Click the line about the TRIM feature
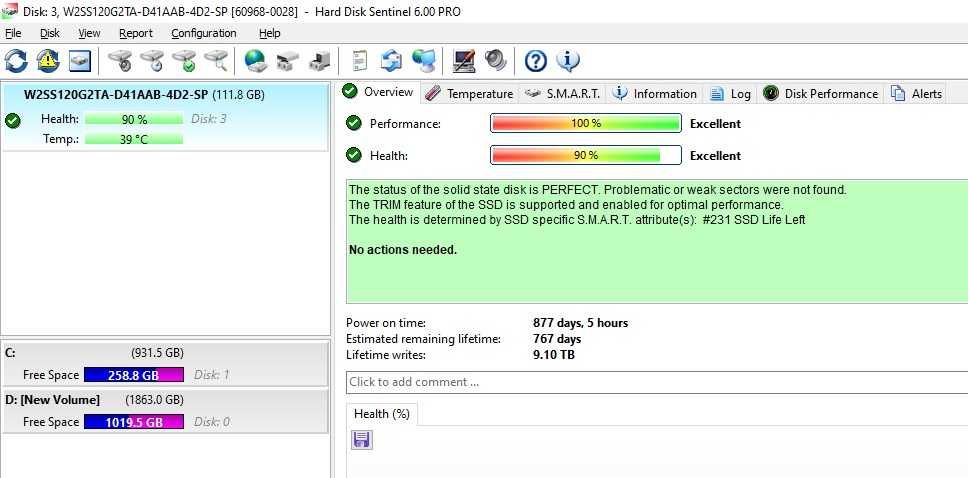This screenshot has height=478, width=968. 566,205
